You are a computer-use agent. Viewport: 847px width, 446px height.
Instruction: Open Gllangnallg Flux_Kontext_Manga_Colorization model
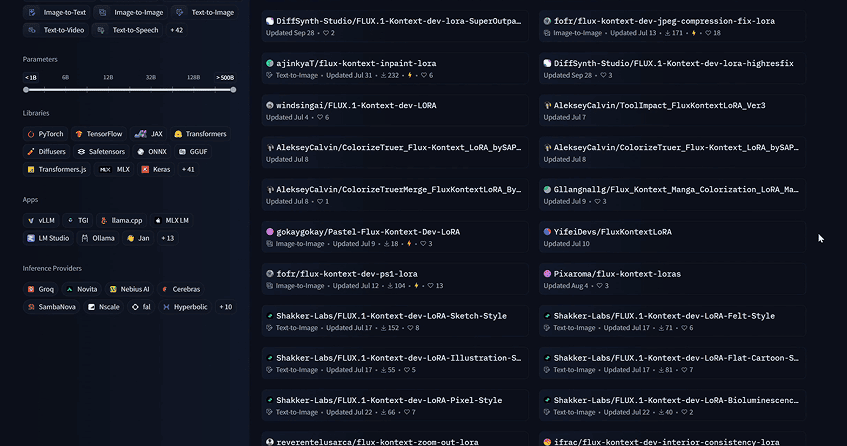tap(673, 195)
